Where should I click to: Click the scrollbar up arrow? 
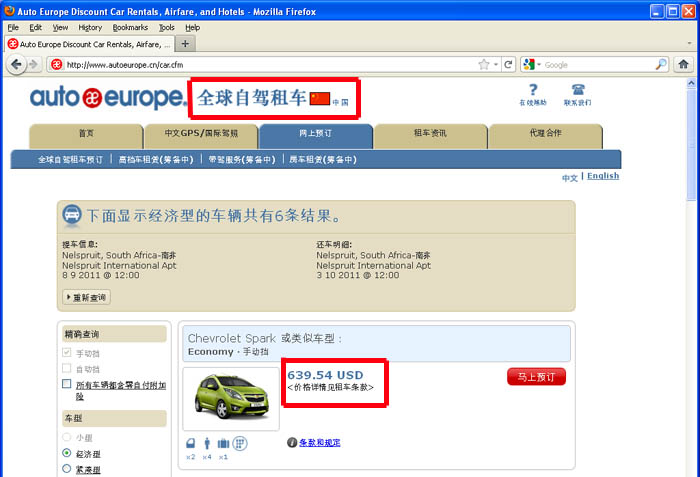(691, 83)
